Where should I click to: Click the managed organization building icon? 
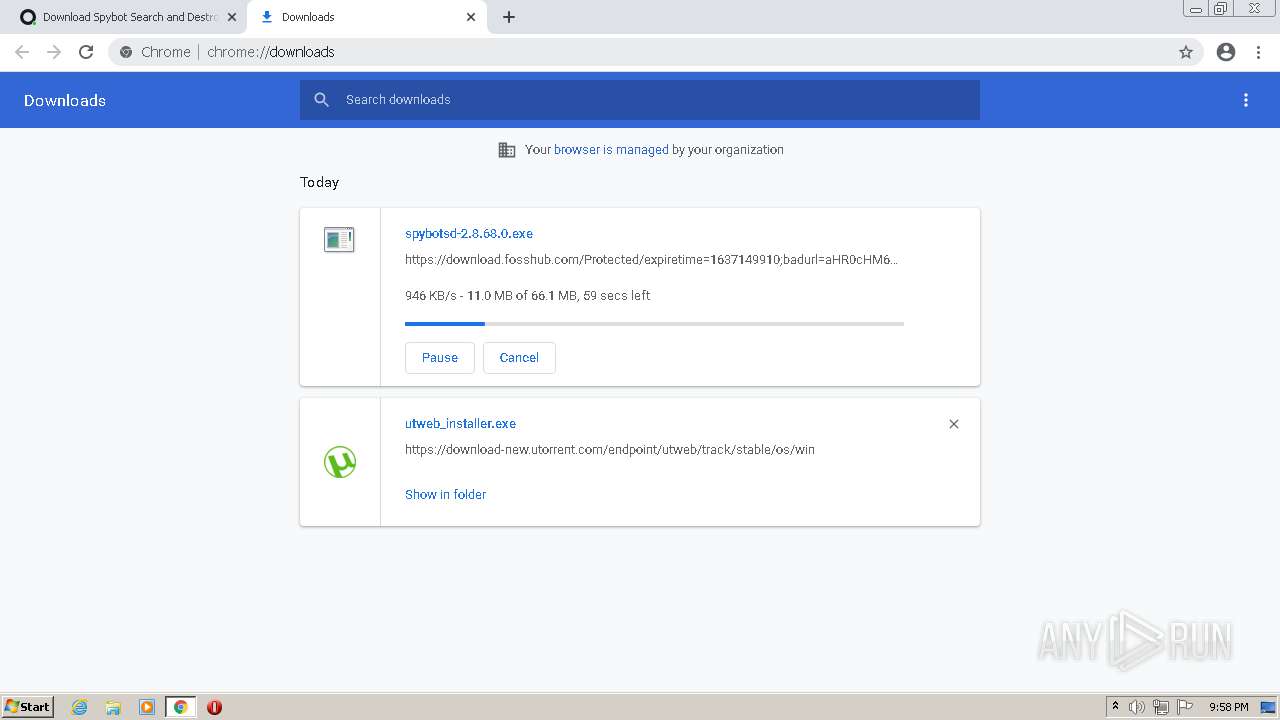click(x=507, y=150)
